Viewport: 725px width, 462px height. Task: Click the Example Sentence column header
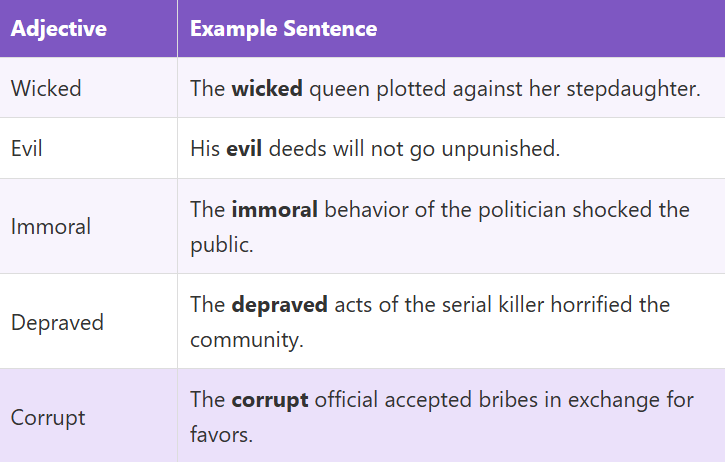point(283,28)
